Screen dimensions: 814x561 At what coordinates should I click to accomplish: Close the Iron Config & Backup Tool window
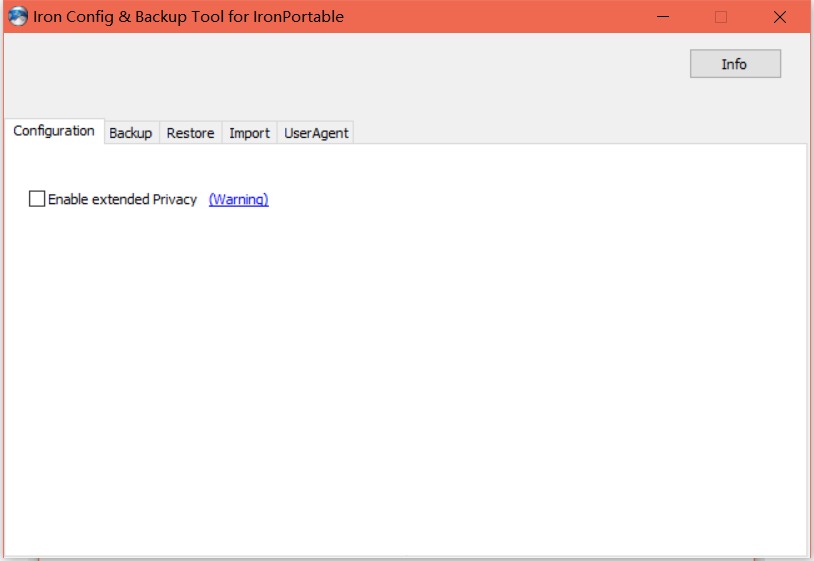pyautogui.click(x=780, y=17)
